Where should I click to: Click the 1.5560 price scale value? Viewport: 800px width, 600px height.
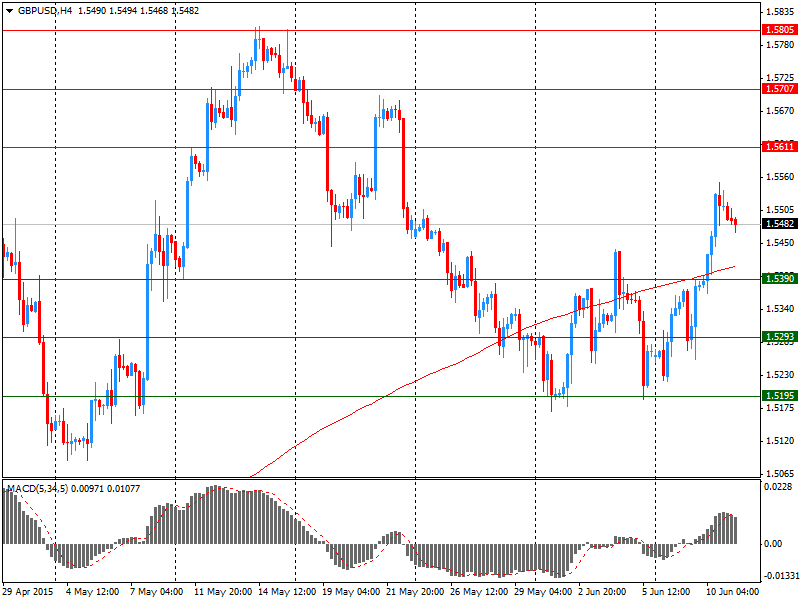click(780, 177)
